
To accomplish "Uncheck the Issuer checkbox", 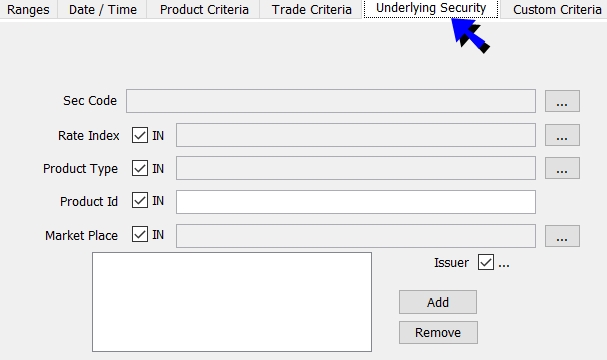I will click(x=486, y=262).
